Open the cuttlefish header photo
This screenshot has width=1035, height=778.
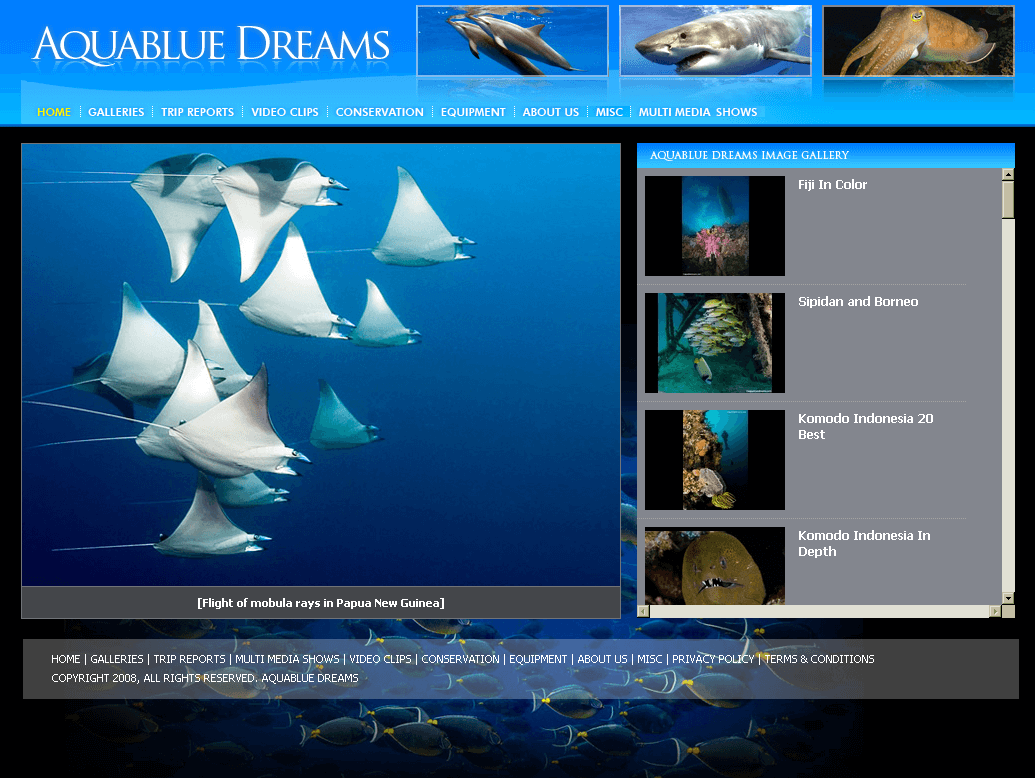click(x=918, y=41)
